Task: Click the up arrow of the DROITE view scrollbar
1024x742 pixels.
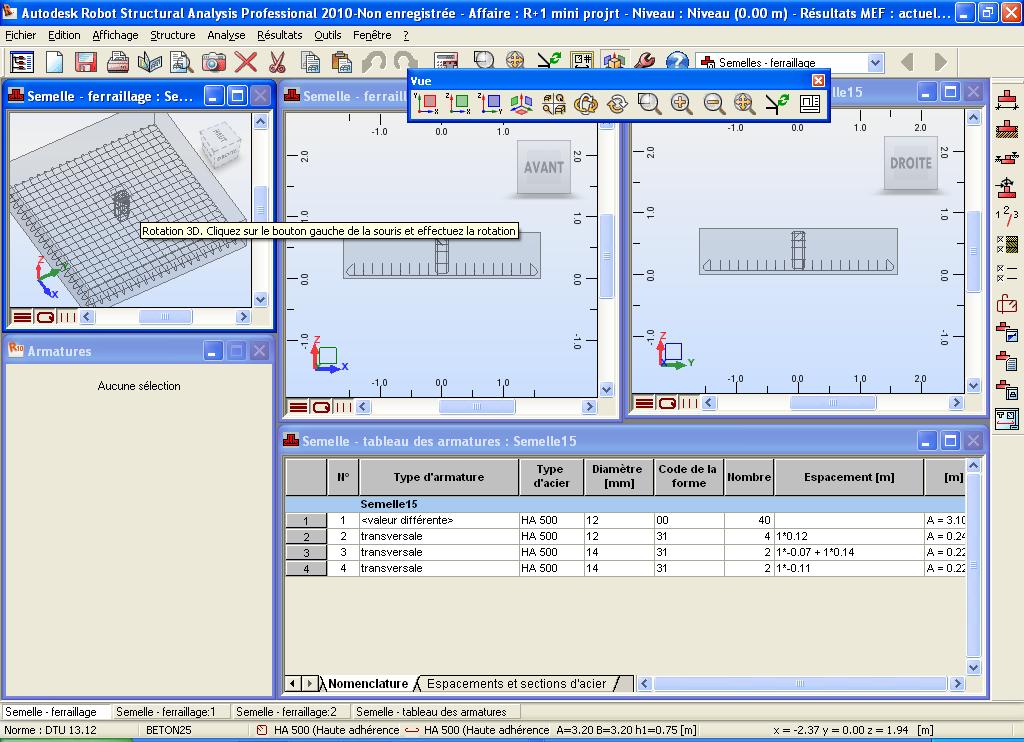Action: (x=973, y=118)
